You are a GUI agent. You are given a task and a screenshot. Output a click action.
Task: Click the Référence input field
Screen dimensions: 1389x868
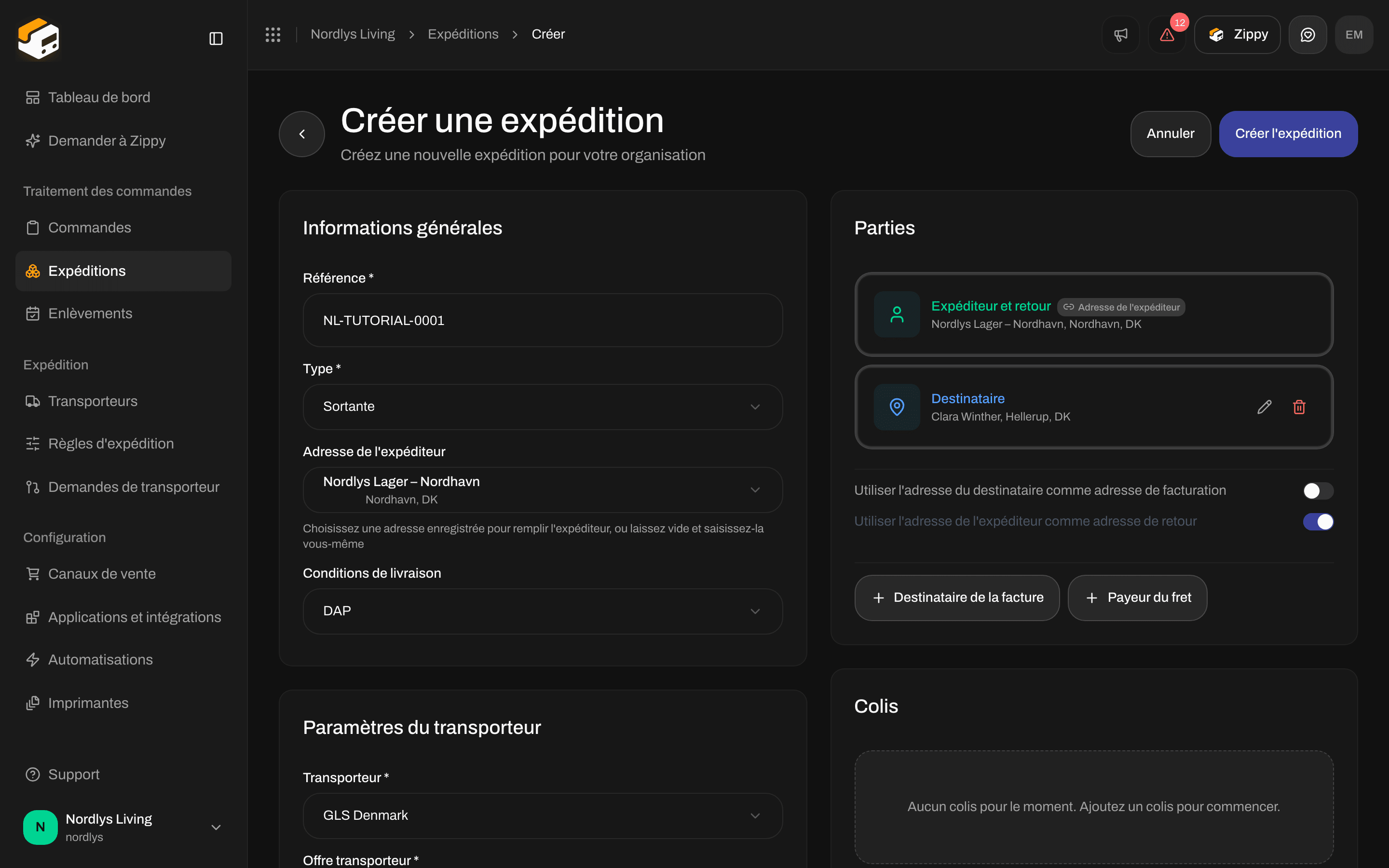click(x=543, y=320)
